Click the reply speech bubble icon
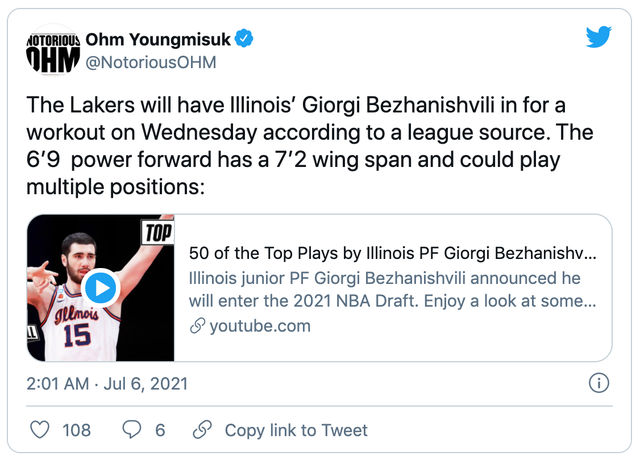Viewport: 640px width, 460px height. pos(131,430)
